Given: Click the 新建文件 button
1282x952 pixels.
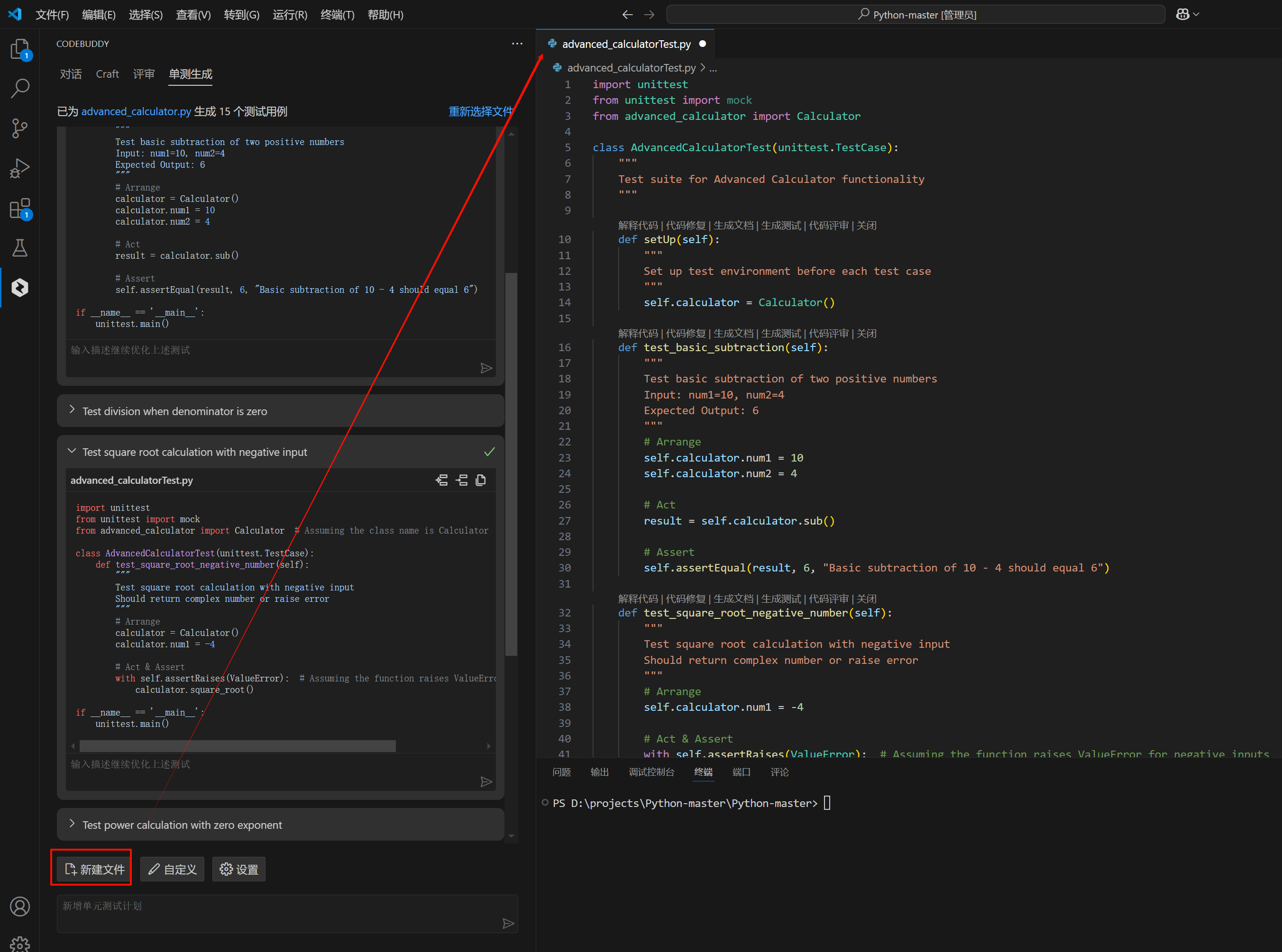Looking at the screenshot, I should (94, 869).
